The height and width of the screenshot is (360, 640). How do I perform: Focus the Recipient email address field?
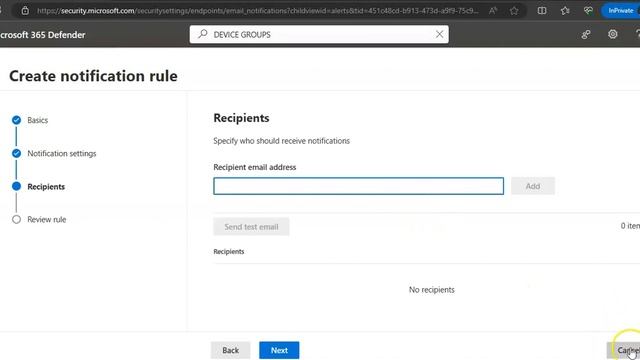tap(358, 186)
